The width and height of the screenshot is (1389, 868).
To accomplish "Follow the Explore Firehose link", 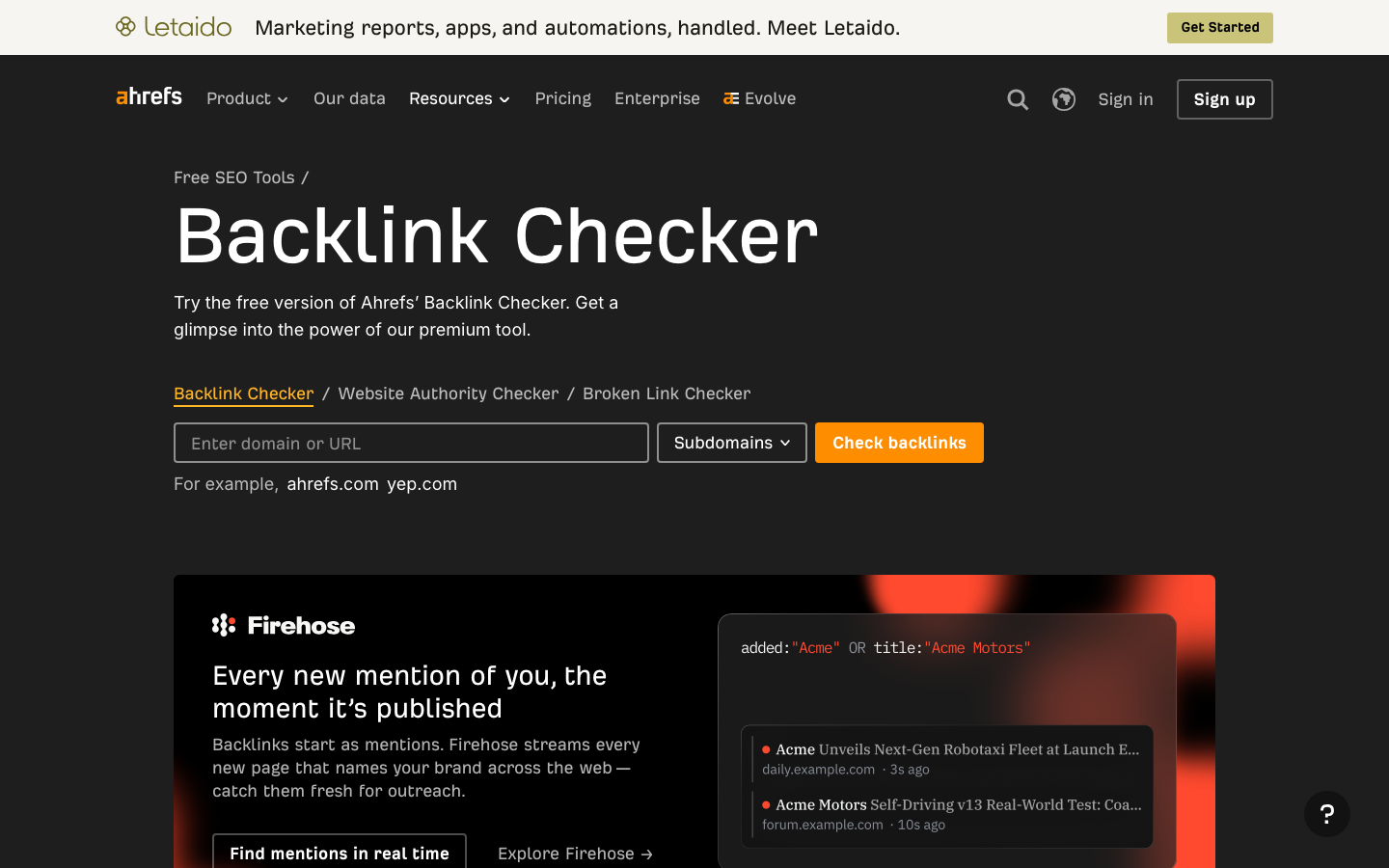I will tap(576, 854).
